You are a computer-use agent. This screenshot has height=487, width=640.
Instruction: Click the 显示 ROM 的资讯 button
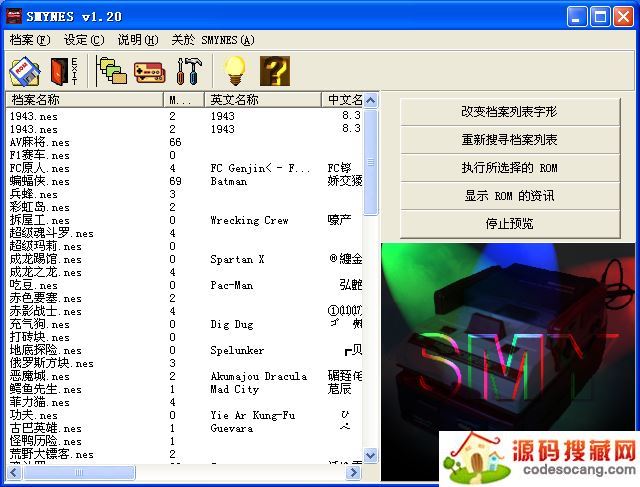509,196
